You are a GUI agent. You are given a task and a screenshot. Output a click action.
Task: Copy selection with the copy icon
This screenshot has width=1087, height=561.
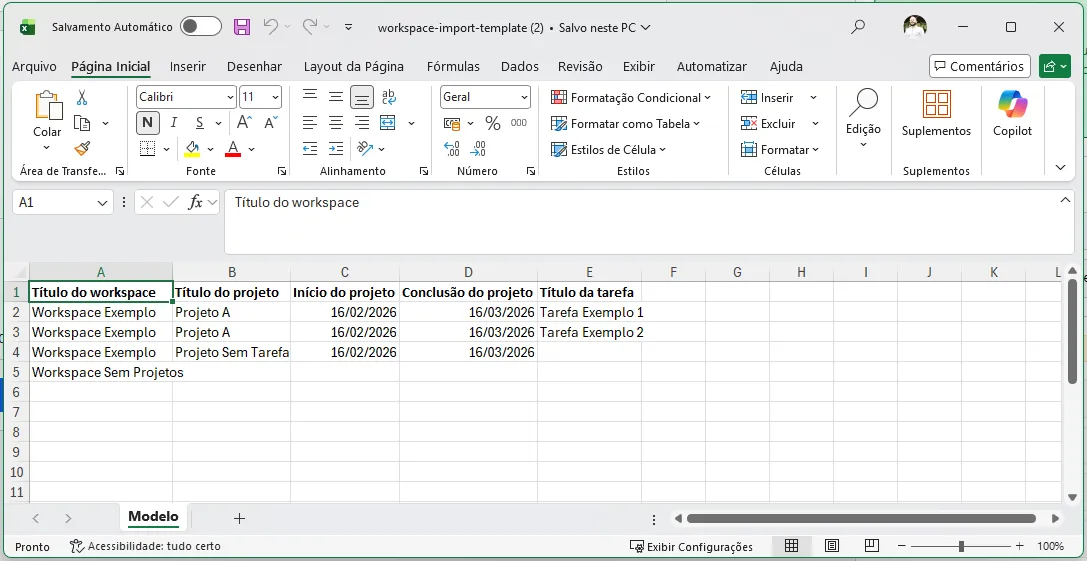82,123
